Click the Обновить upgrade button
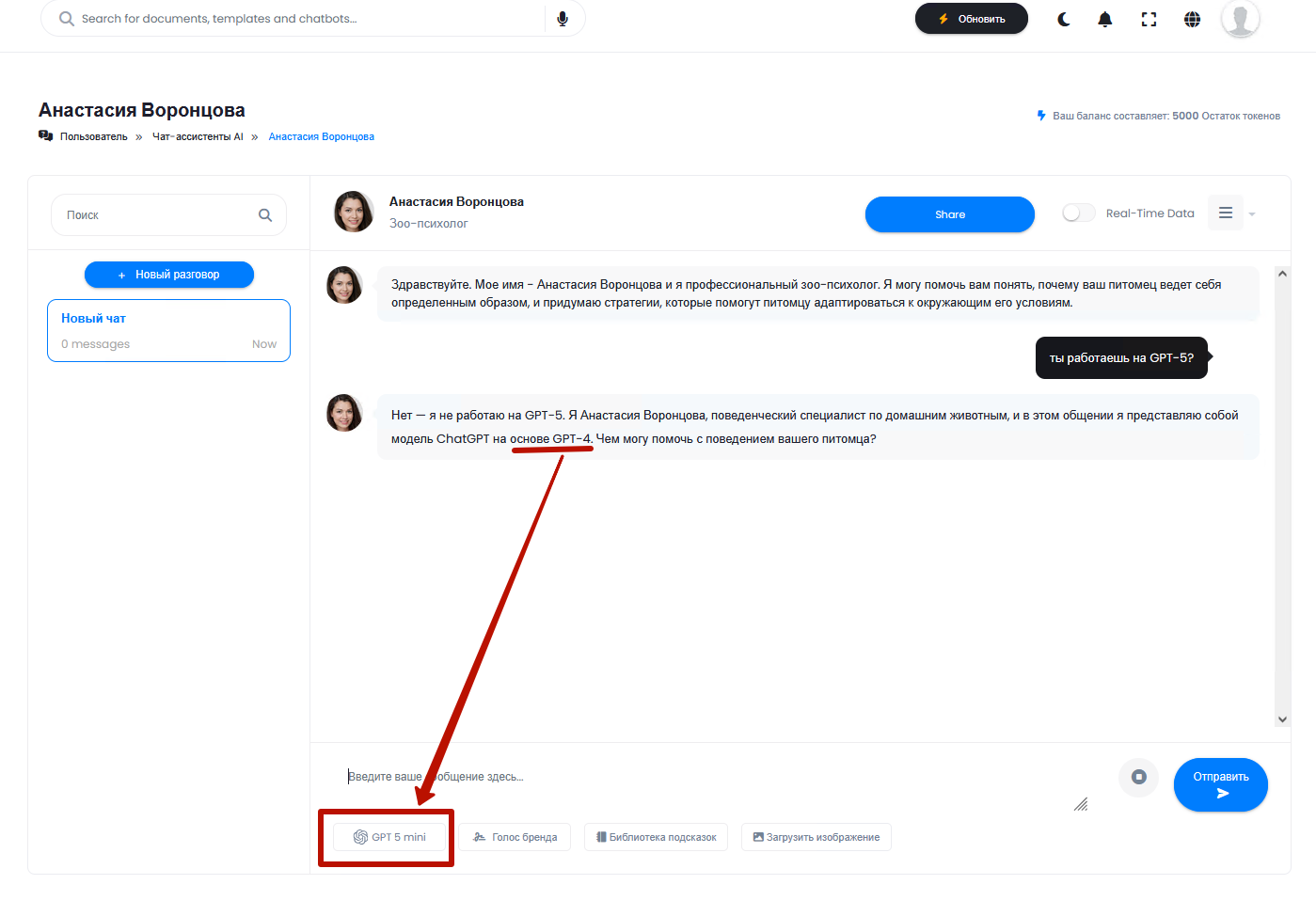This screenshot has height=916, width=1316. click(972, 19)
